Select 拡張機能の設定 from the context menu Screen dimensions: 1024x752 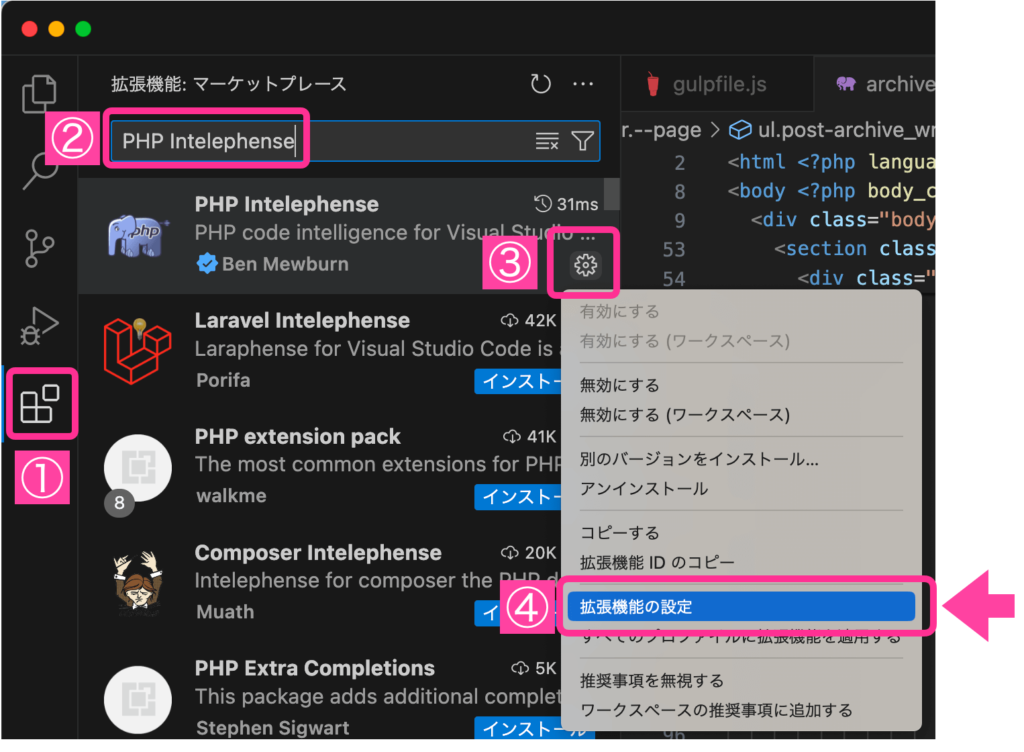point(742,606)
